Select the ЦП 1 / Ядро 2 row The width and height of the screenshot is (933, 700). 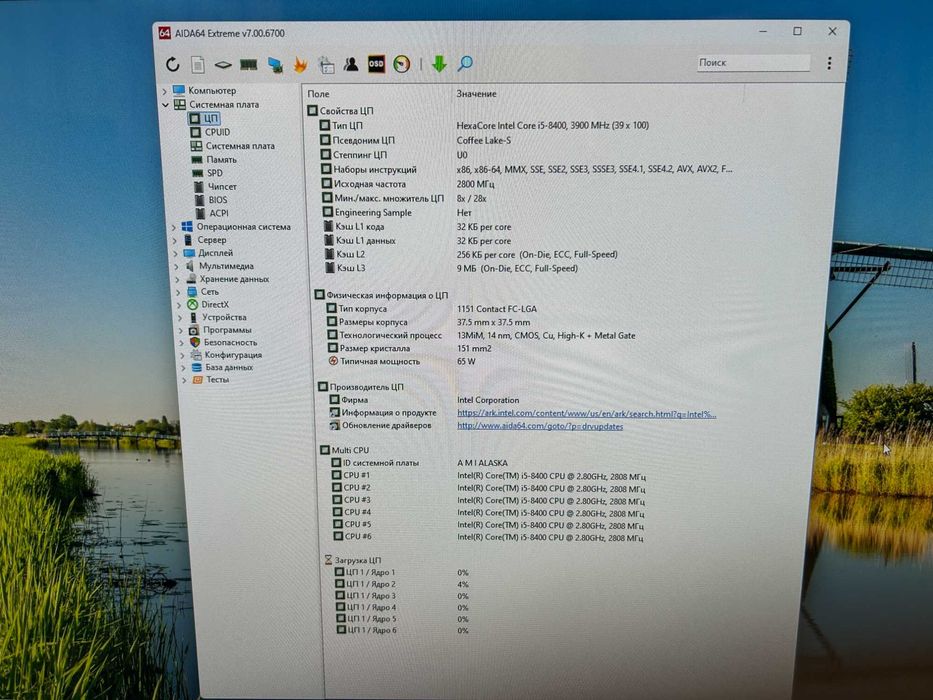pyautogui.click(x=402, y=584)
